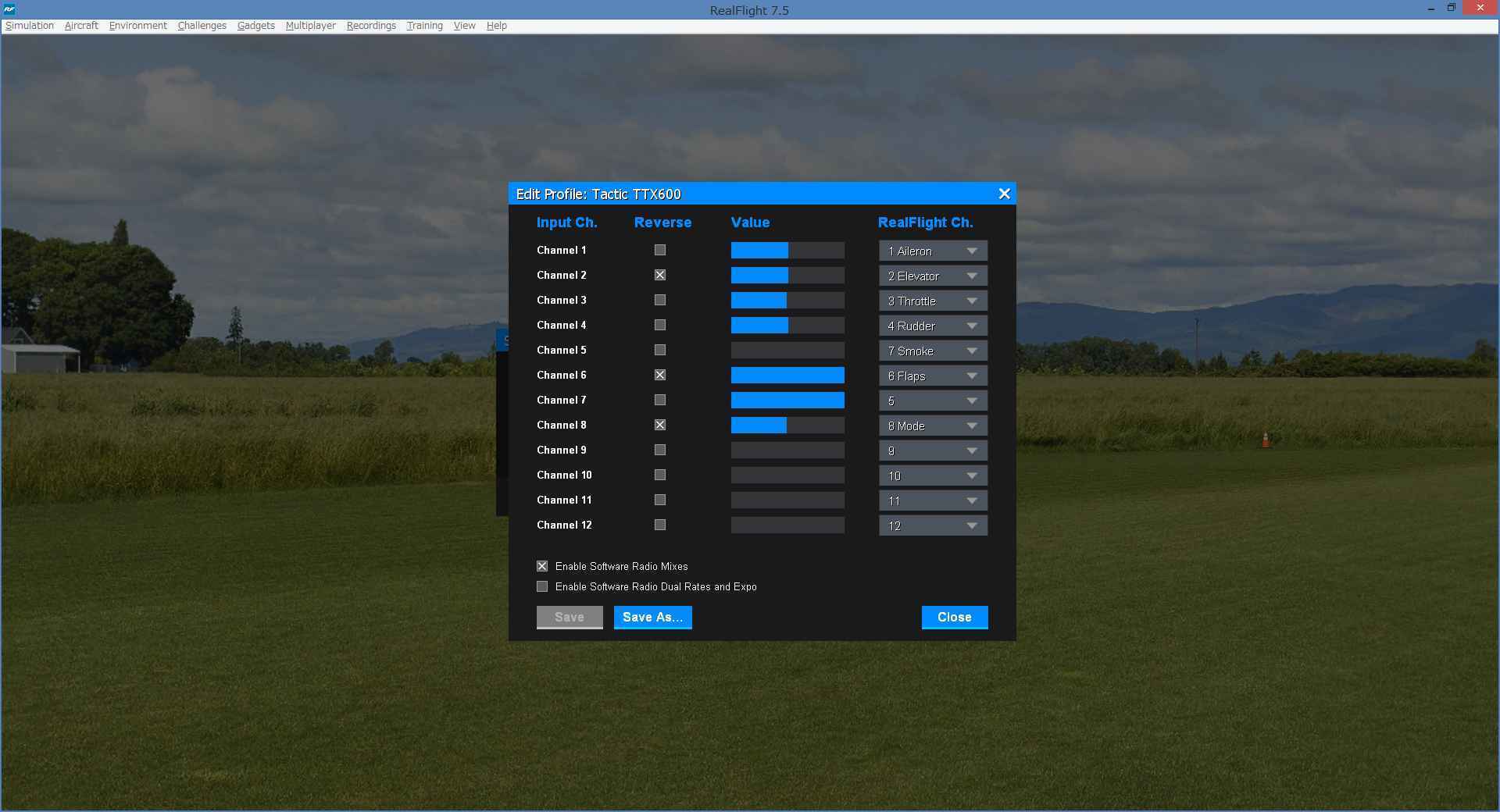The width and height of the screenshot is (1500, 812).
Task: Tick Reverse checkbox for Channel 7
Action: 660,400
